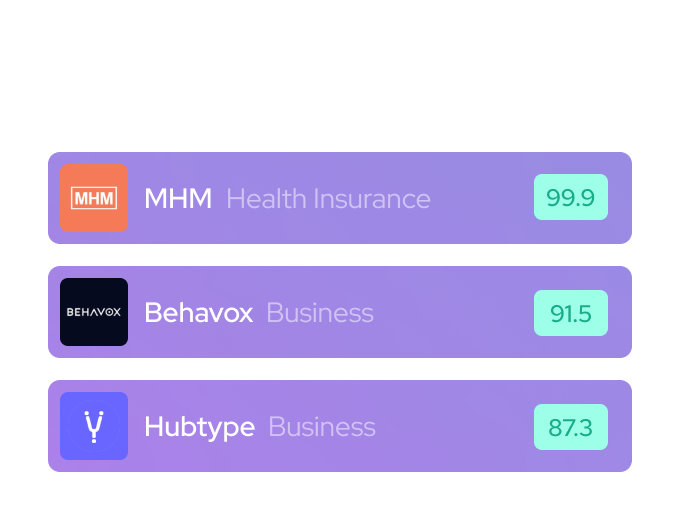The width and height of the screenshot is (680, 522).
Task: Click white MHM text inside orange logo
Action: click(94, 198)
